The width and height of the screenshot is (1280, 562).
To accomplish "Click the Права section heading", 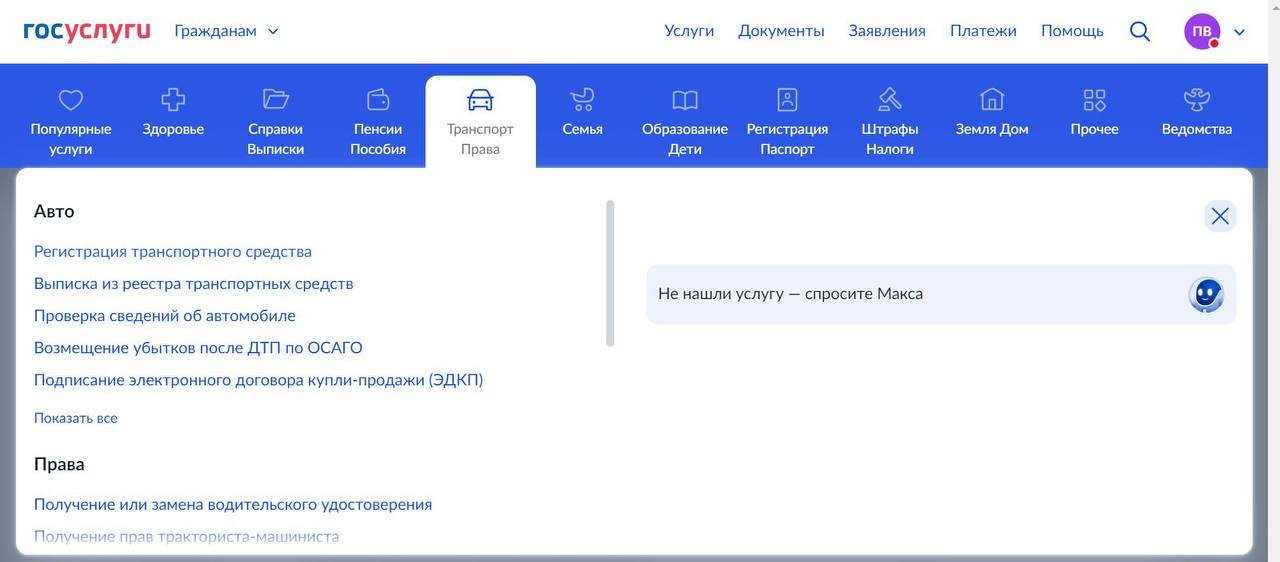I will (59, 464).
